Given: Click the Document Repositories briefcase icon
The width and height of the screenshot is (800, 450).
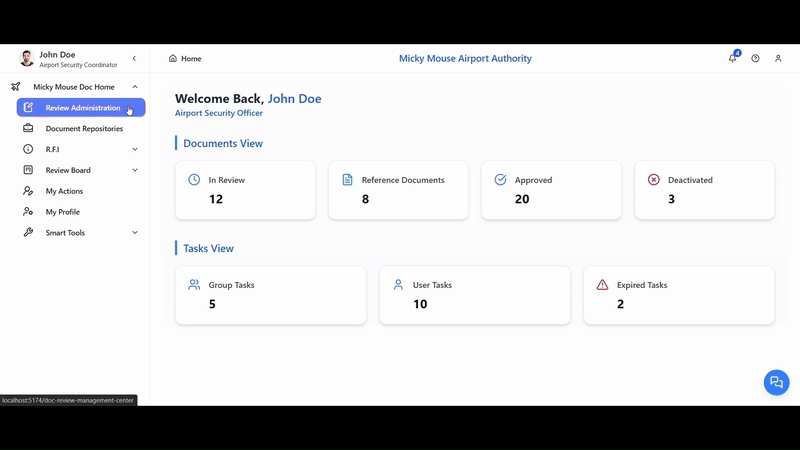Looking at the screenshot, I should coord(28,129).
